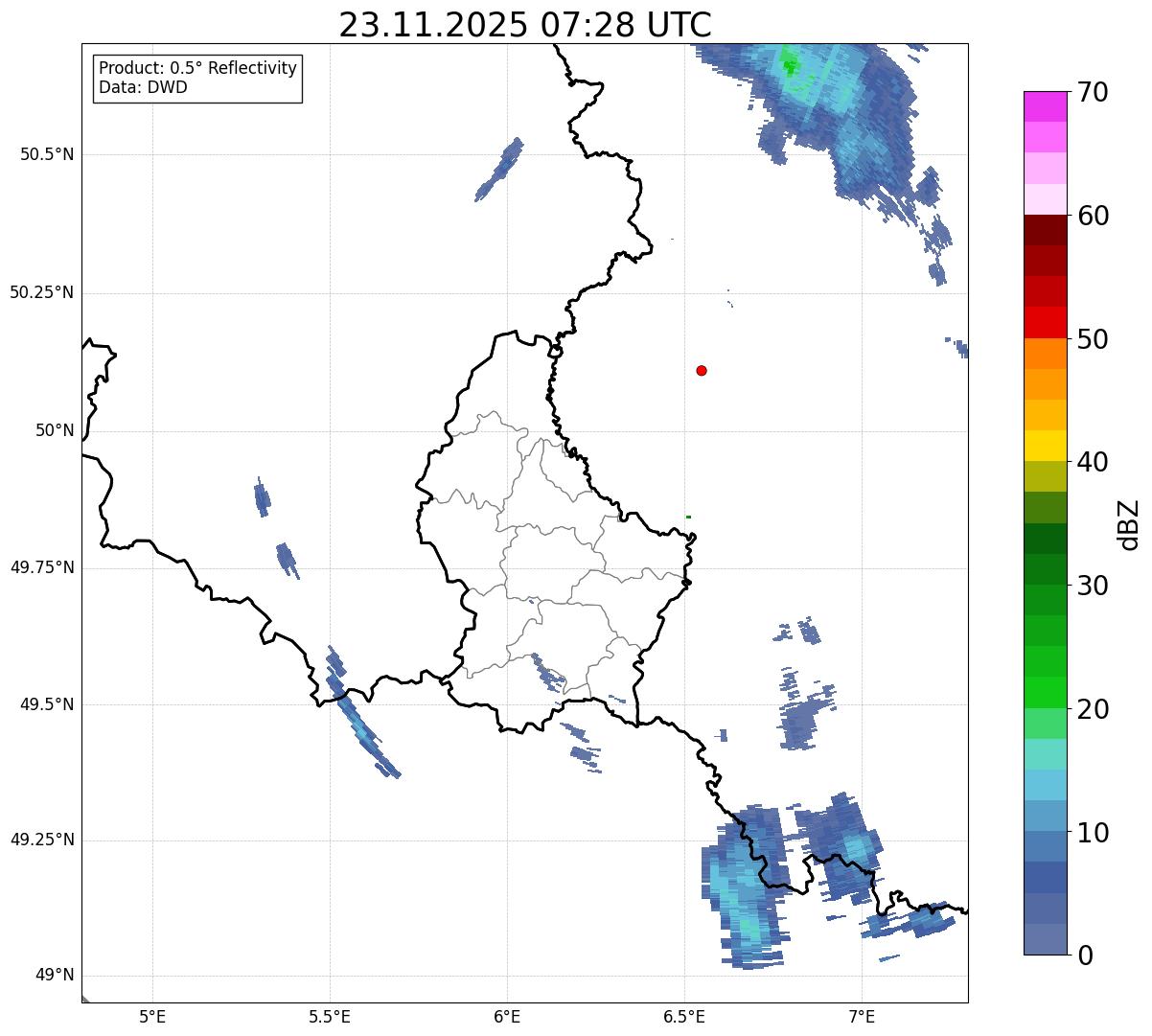
Task: Click the 20 tick on the colorbar
Action: click(x=1094, y=709)
